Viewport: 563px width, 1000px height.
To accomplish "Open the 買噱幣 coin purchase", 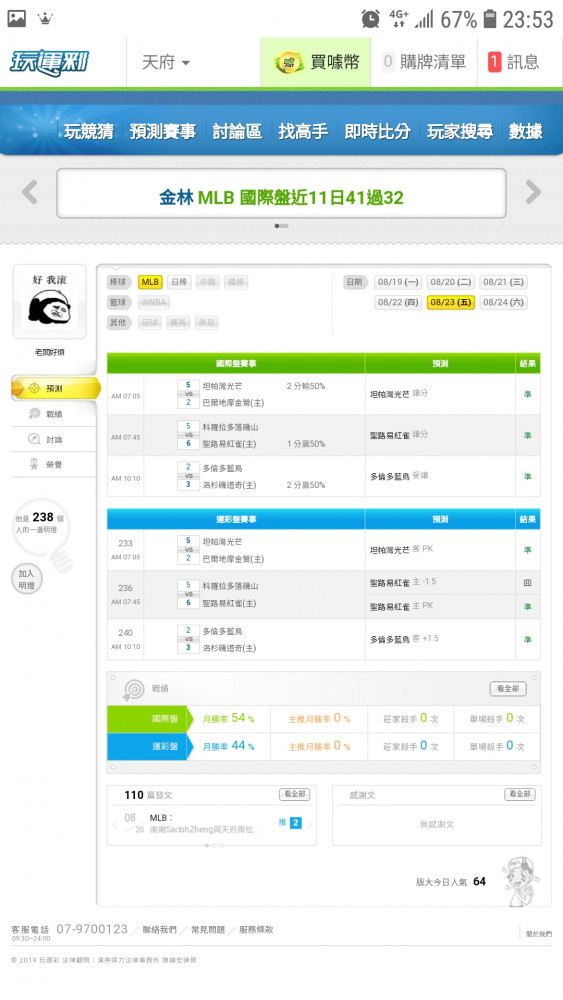I will pos(316,62).
